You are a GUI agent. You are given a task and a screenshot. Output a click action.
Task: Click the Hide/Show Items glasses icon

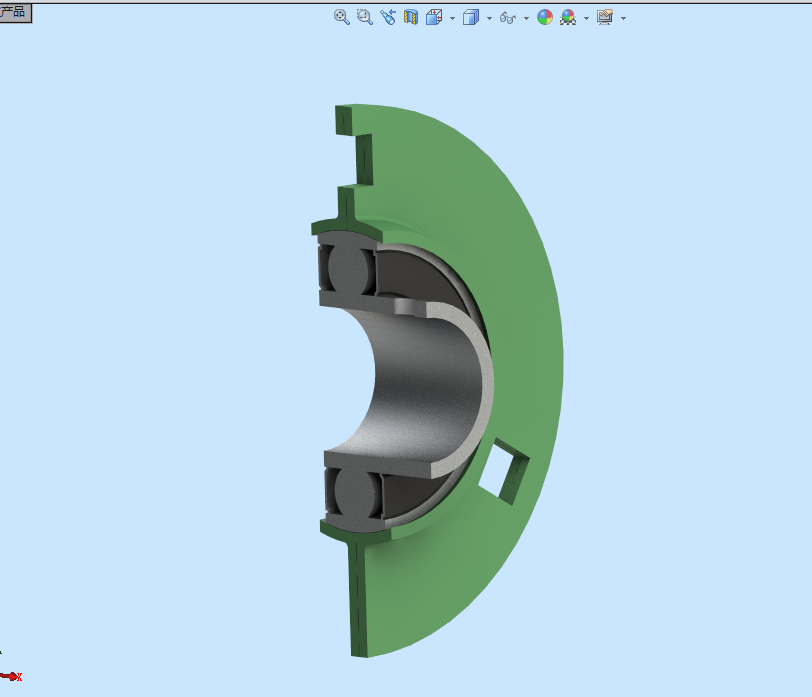pyautogui.click(x=508, y=18)
